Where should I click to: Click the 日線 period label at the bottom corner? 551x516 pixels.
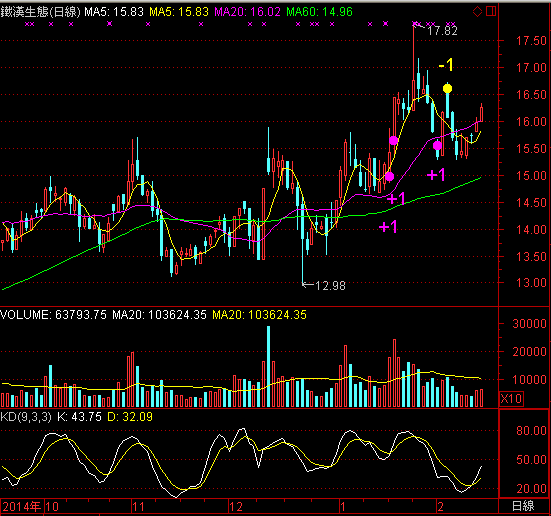(x=523, y=506)
